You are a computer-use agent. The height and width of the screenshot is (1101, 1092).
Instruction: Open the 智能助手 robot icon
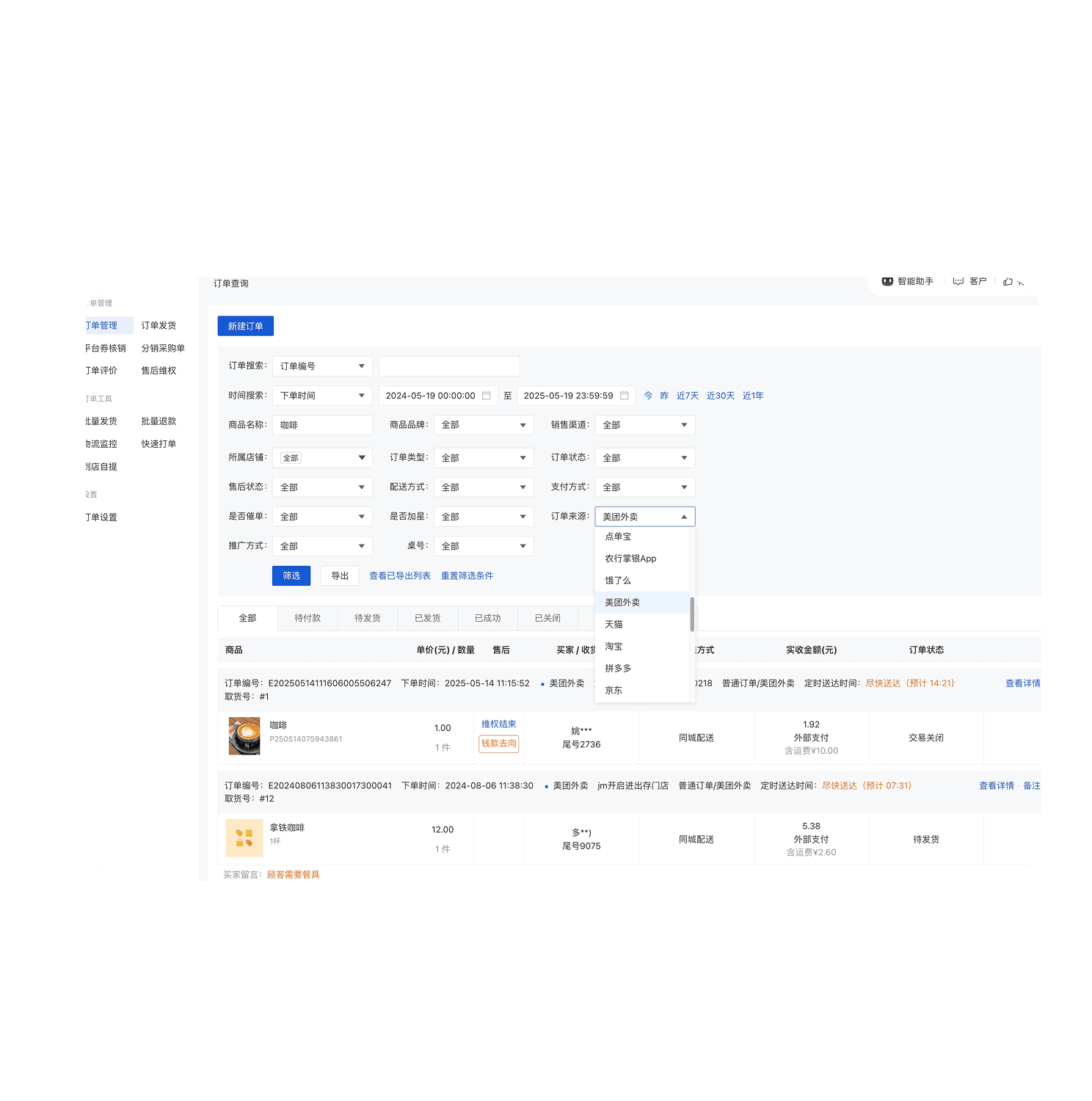point(887,281)
